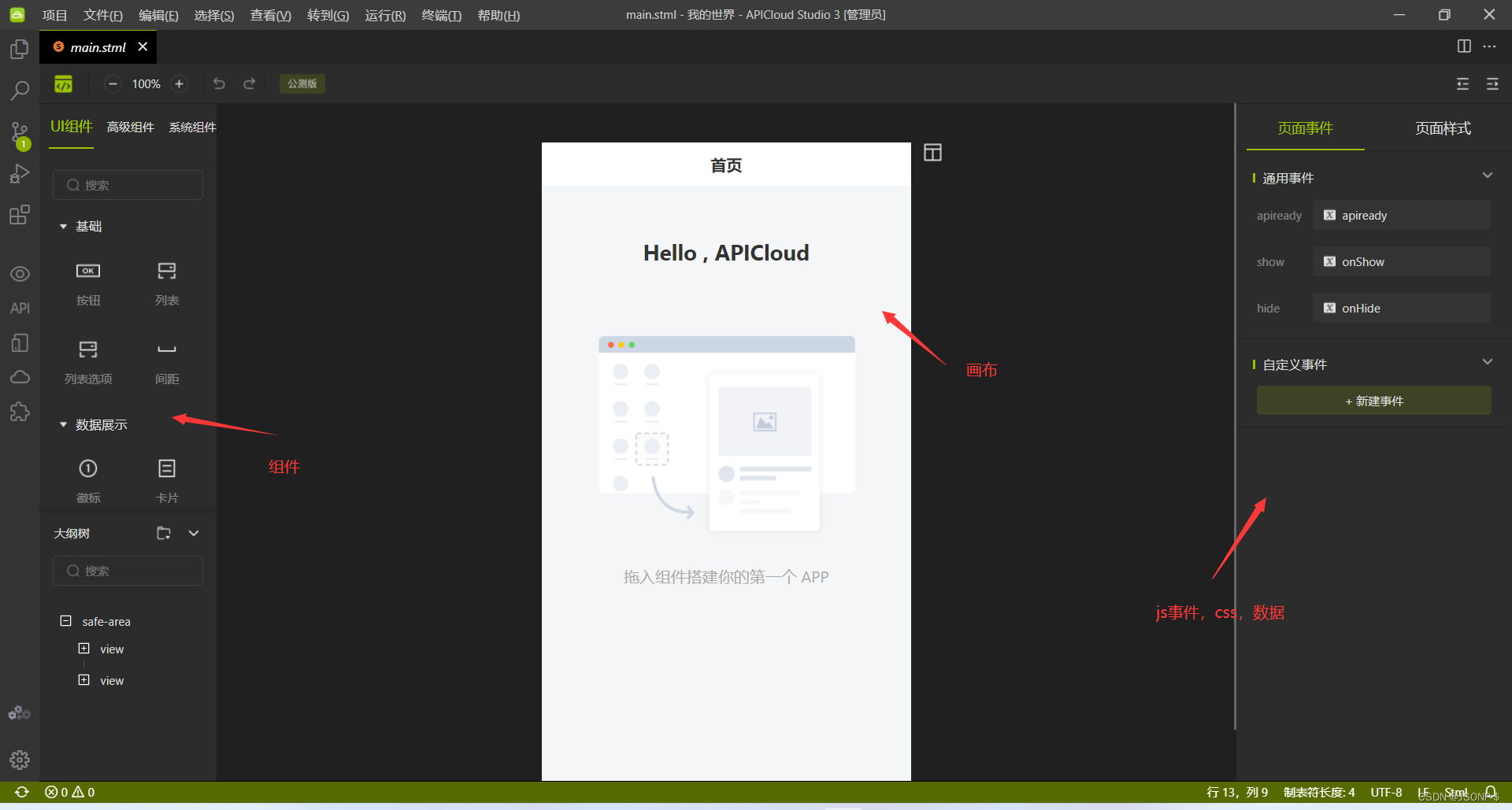This screenshot has height=810, width=1512.
Task: Open the cloud build sidebar icon
Action: tap(20, 377)
